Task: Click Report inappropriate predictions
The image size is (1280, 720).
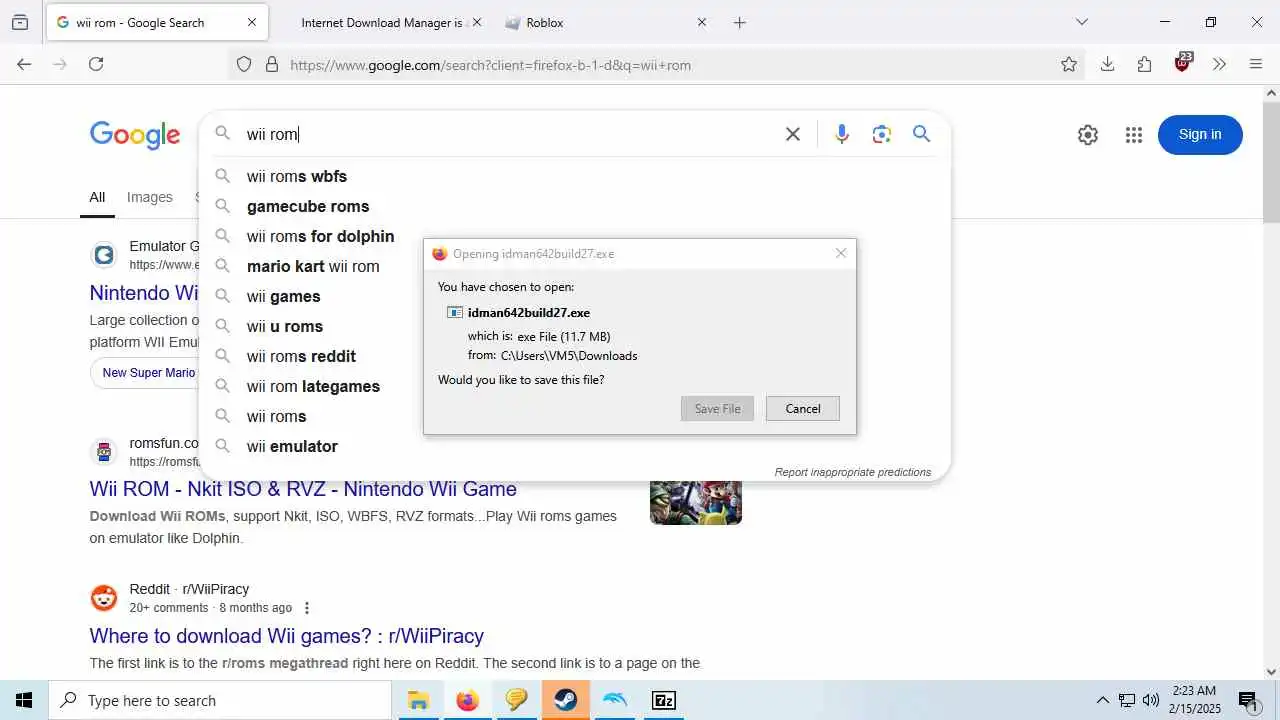Action: click(x=853, y=472)
